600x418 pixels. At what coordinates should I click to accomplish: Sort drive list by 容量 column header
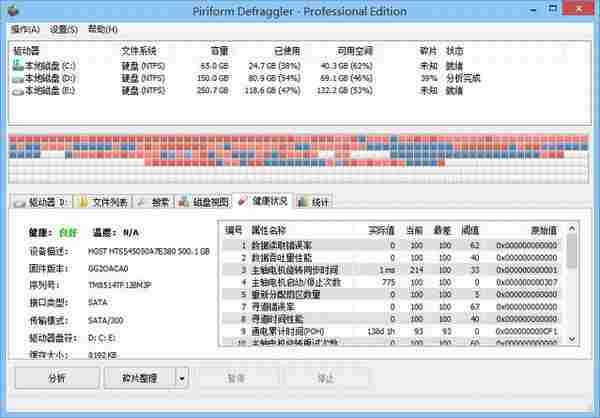[x=220, y=51]
